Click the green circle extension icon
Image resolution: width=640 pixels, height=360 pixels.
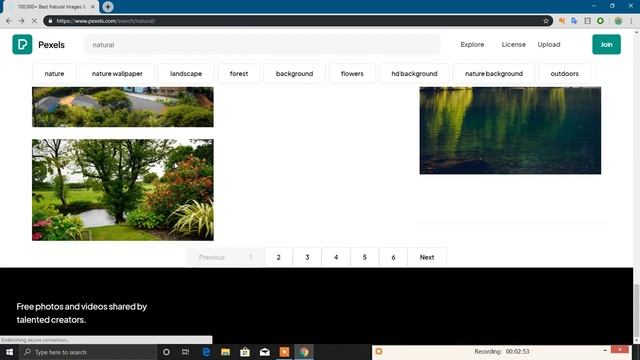point(600,21)
